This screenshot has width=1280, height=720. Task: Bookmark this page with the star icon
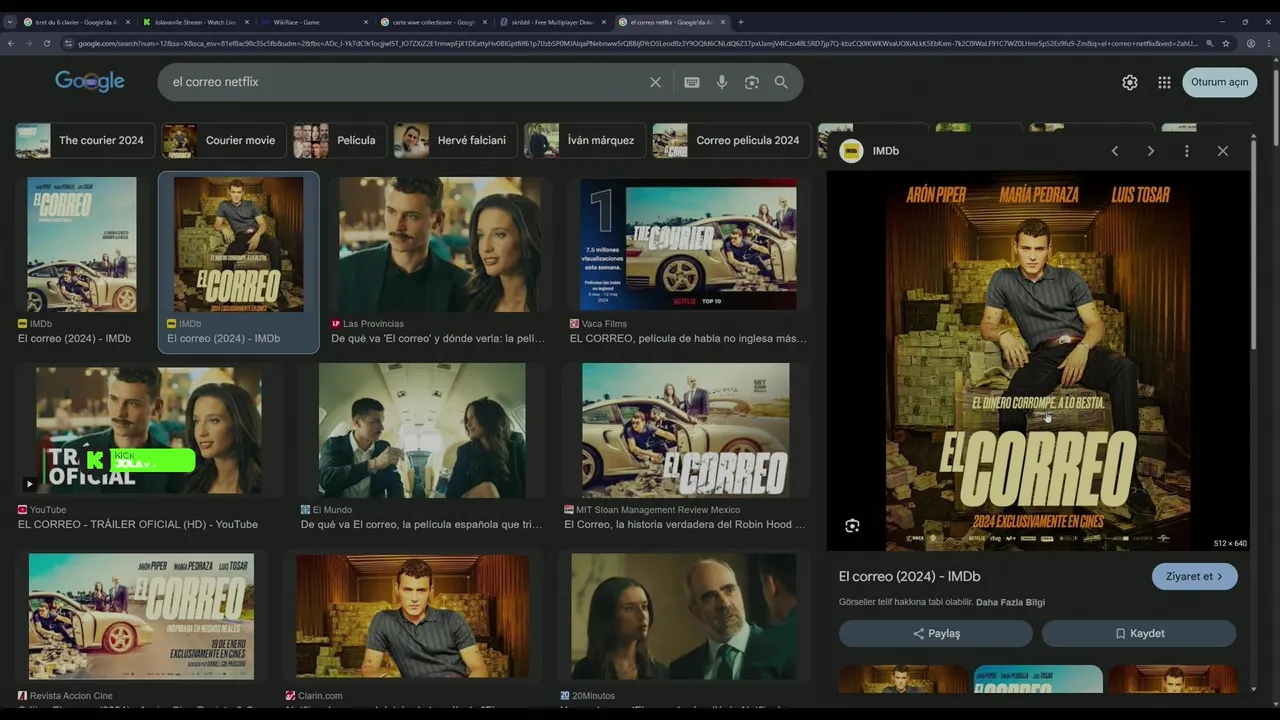click(x=1226, y=44)
